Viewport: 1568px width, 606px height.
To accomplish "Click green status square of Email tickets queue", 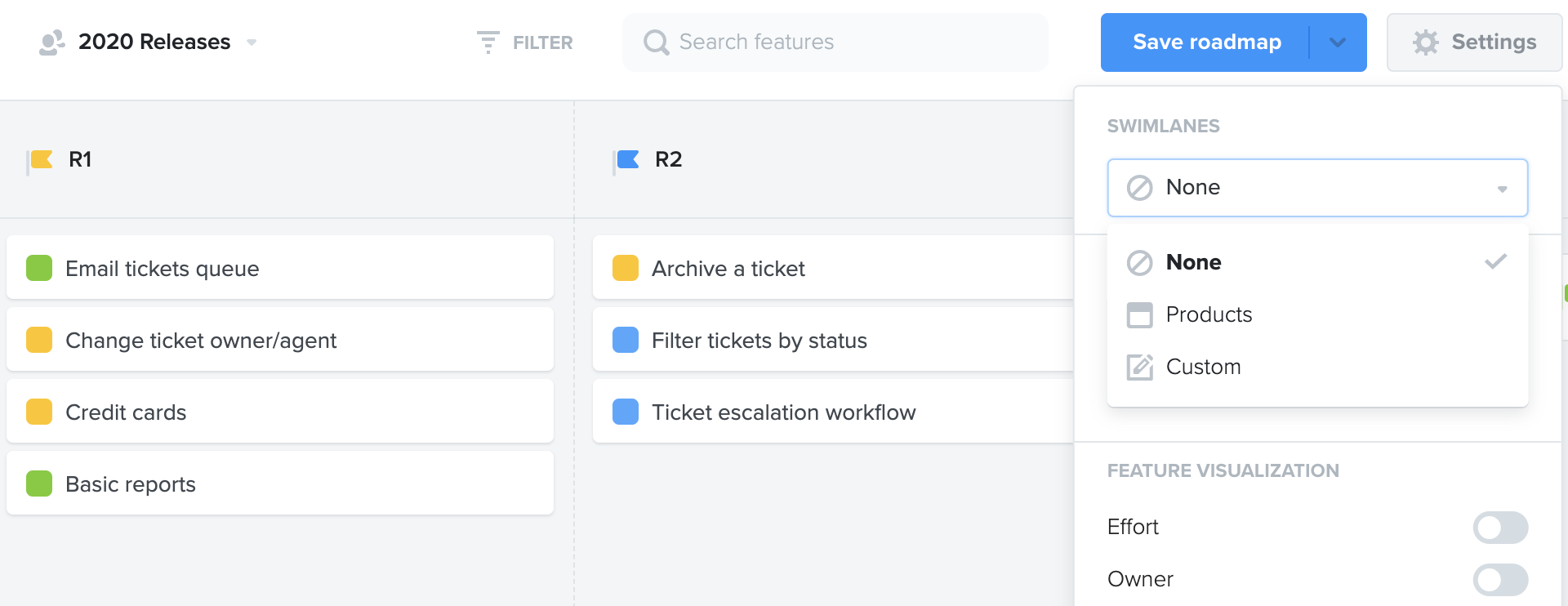I will pyautogui.click(x=39, y=268).
